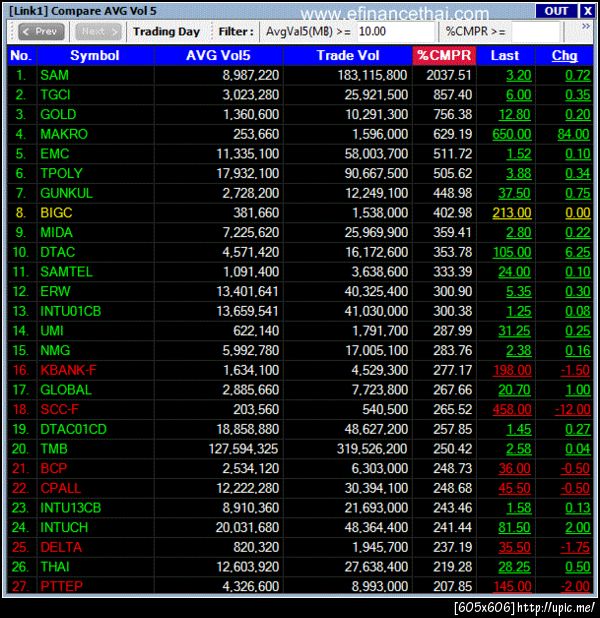Viewport: 600px width, 618px height.
Task: Select the INTU01CB symbol
Action: pos(71,311)
